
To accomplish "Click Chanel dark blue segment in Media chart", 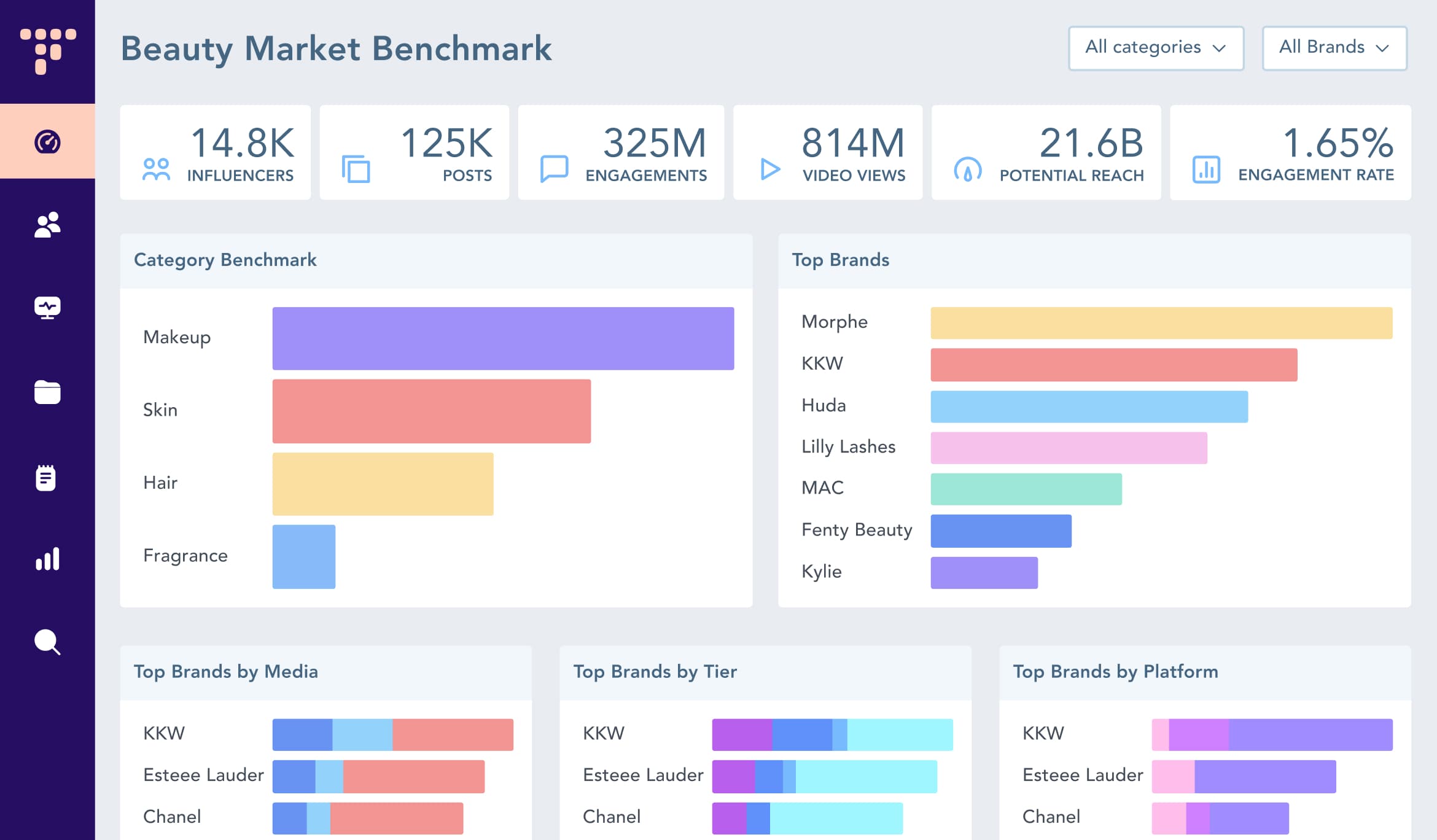I will [x=290, y=819].
